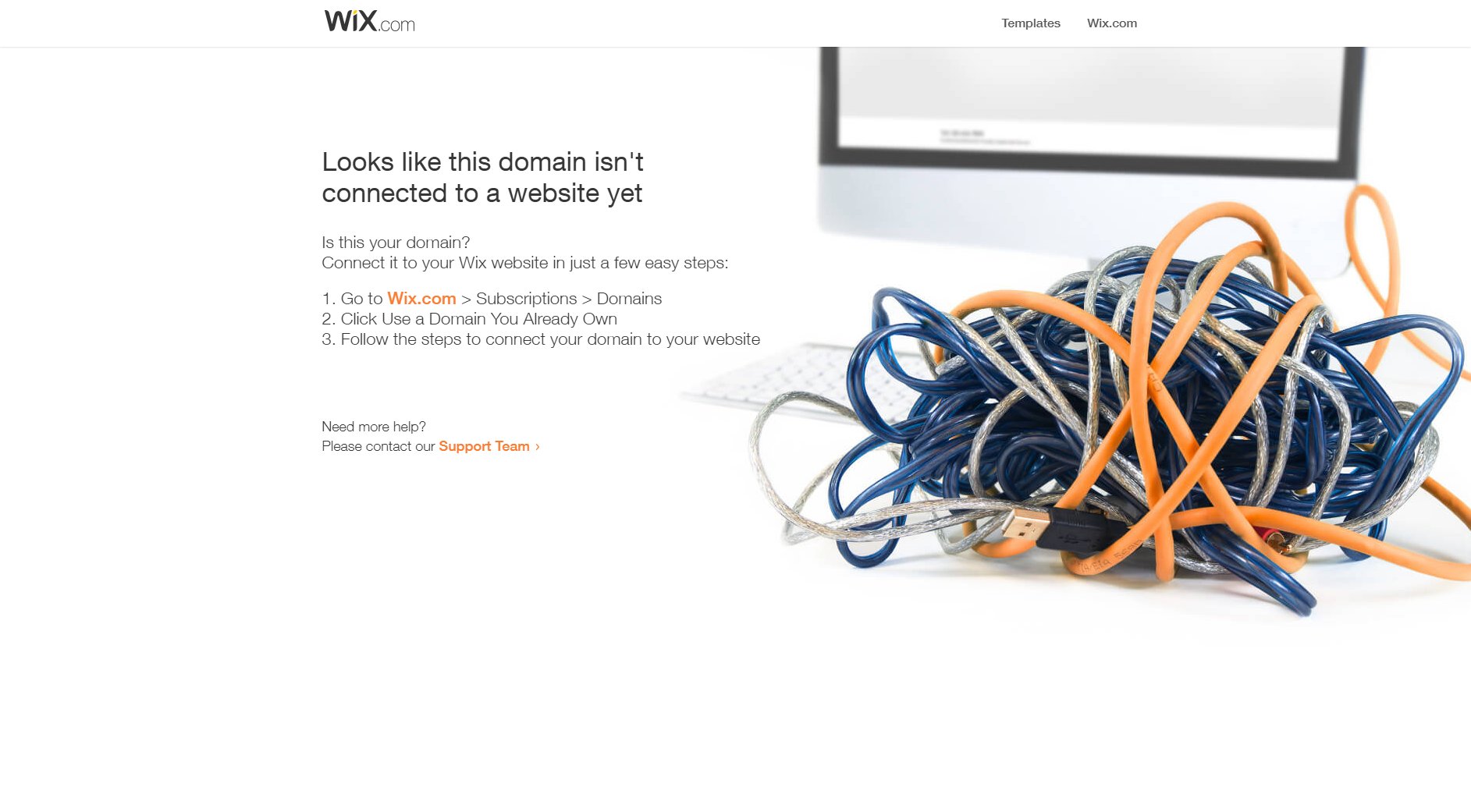Viewport: 1471px width, 812px height.
Task: Open the Support Team link
Action: [x=484, y=446]
